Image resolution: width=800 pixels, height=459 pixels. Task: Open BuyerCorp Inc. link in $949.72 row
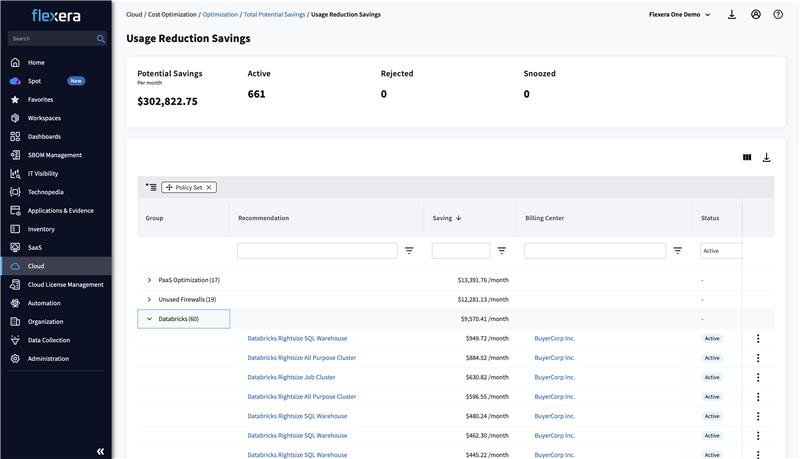pos(555,338)
